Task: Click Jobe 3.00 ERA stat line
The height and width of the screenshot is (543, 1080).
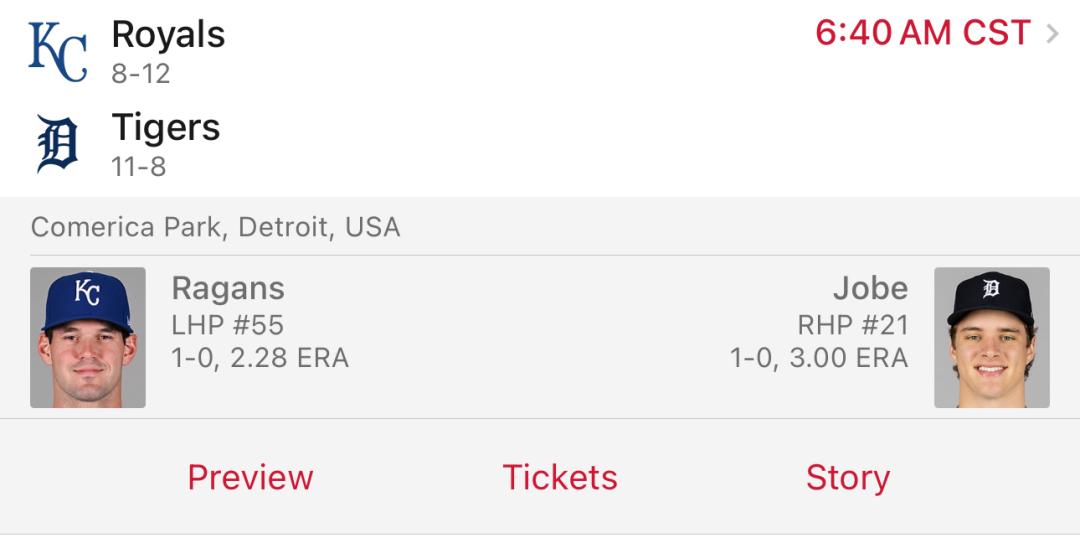Action: (819, 358)
